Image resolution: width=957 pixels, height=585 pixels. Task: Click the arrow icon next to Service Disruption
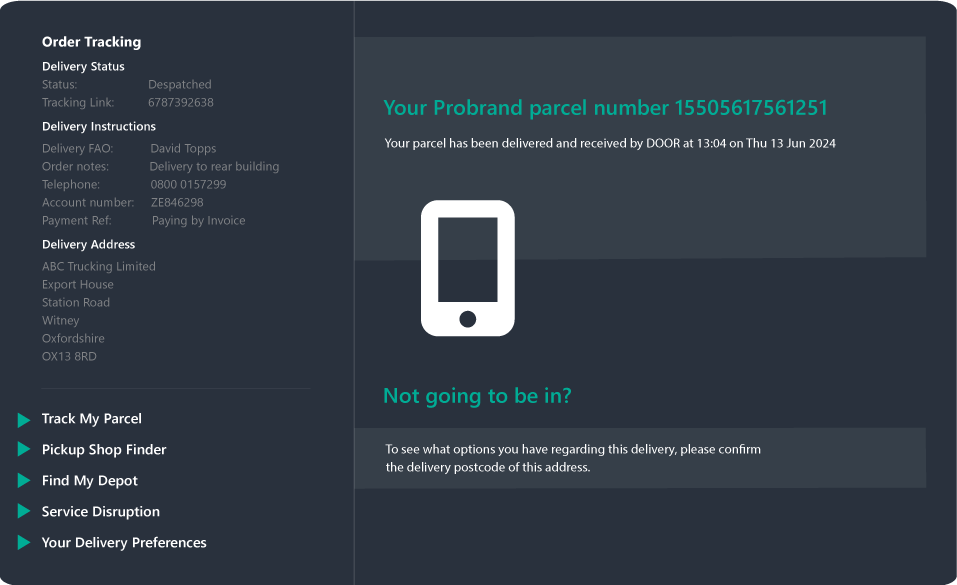(x=22, y=512)
